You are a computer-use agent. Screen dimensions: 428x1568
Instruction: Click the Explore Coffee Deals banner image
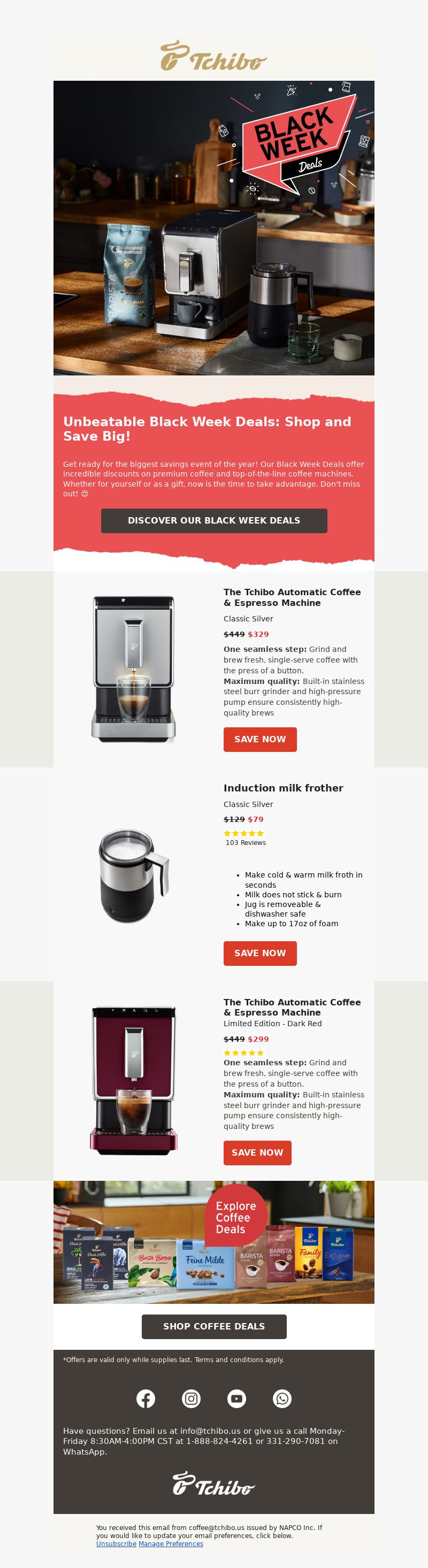pos(213,1242)
